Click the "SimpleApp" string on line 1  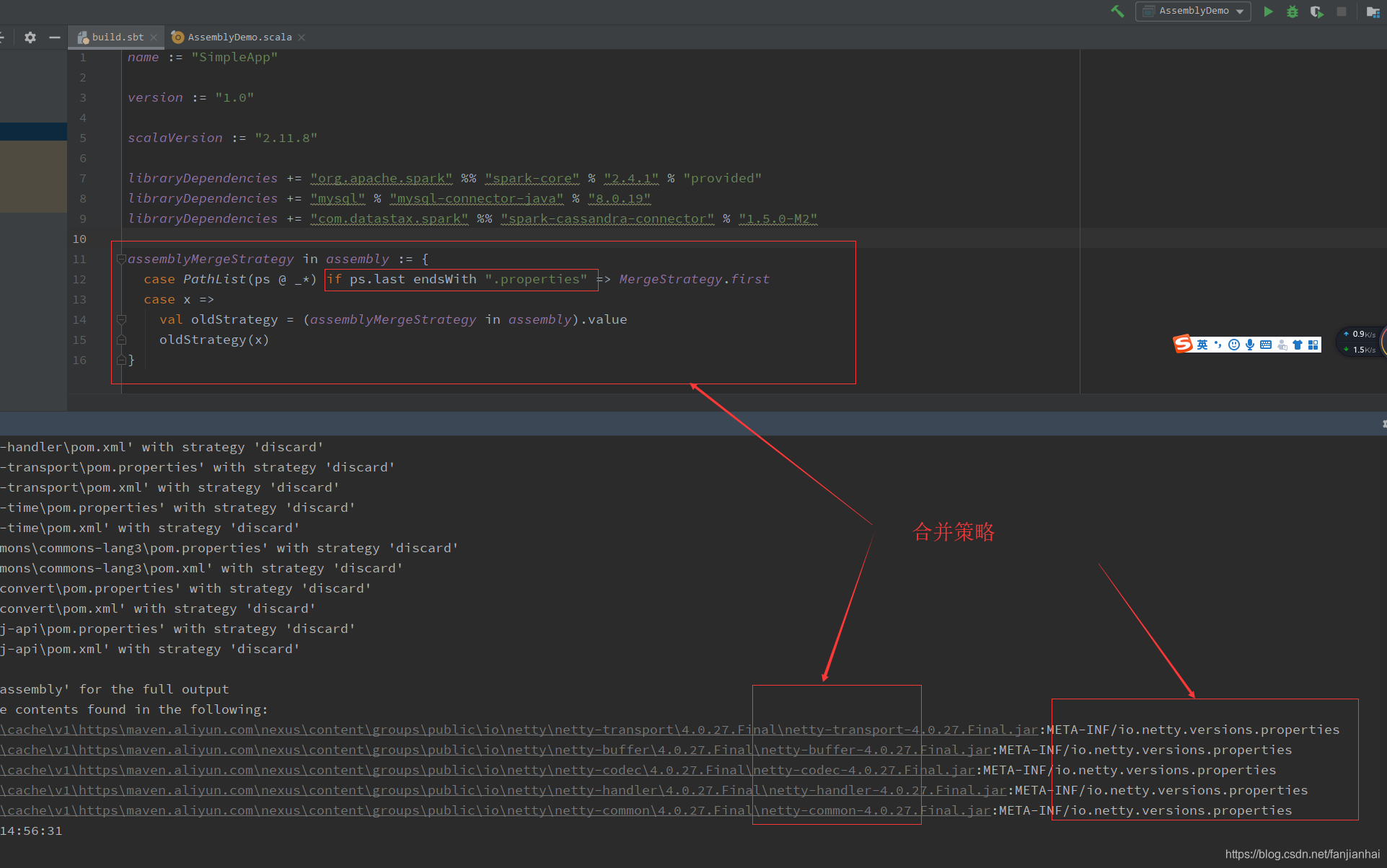pos(234,57)
